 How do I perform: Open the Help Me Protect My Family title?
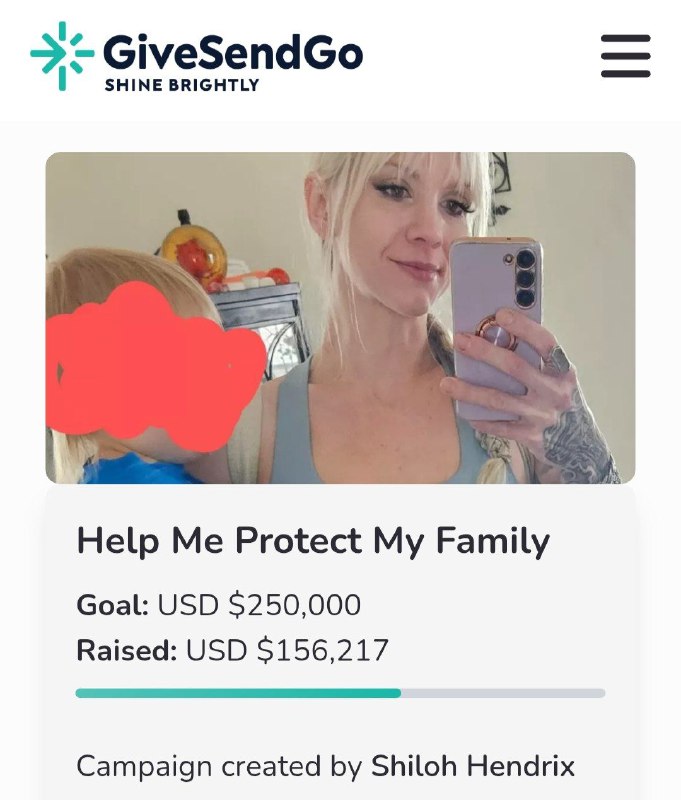(313, 541)
